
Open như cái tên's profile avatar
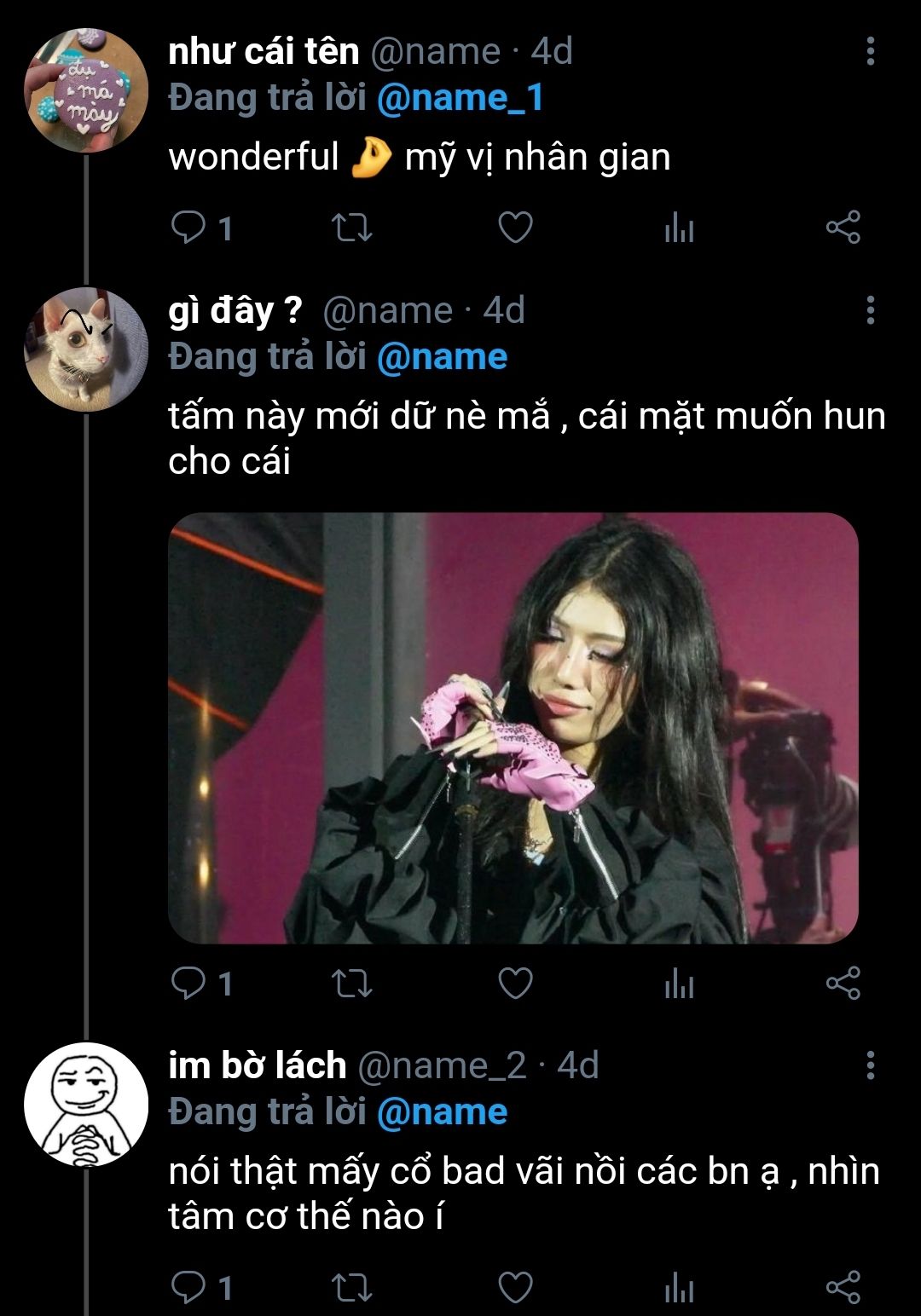pyautogui.click(x=85, y=90)
